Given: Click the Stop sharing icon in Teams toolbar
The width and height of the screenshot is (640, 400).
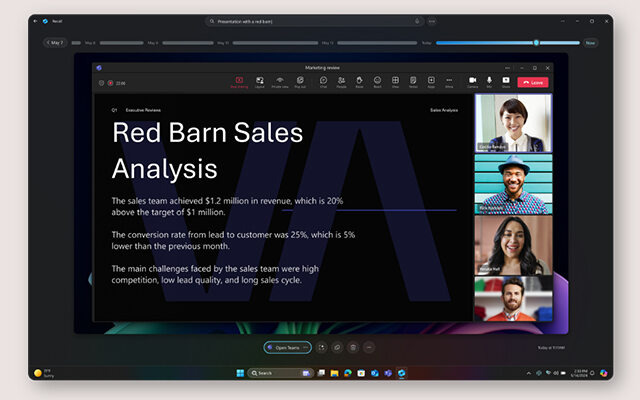Looking at the screenshot, I should pyautogui.click(x=239, y=81).
